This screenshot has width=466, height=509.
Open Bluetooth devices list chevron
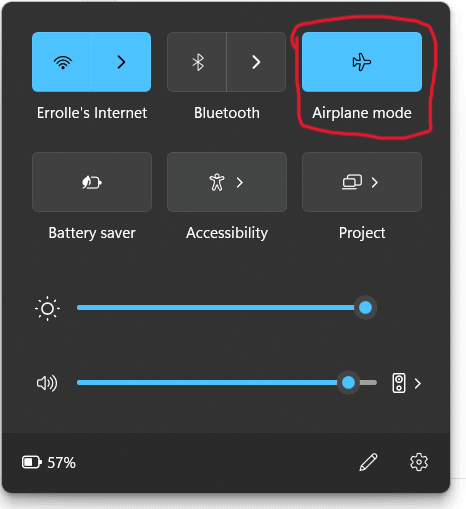[x=256, y=62]
